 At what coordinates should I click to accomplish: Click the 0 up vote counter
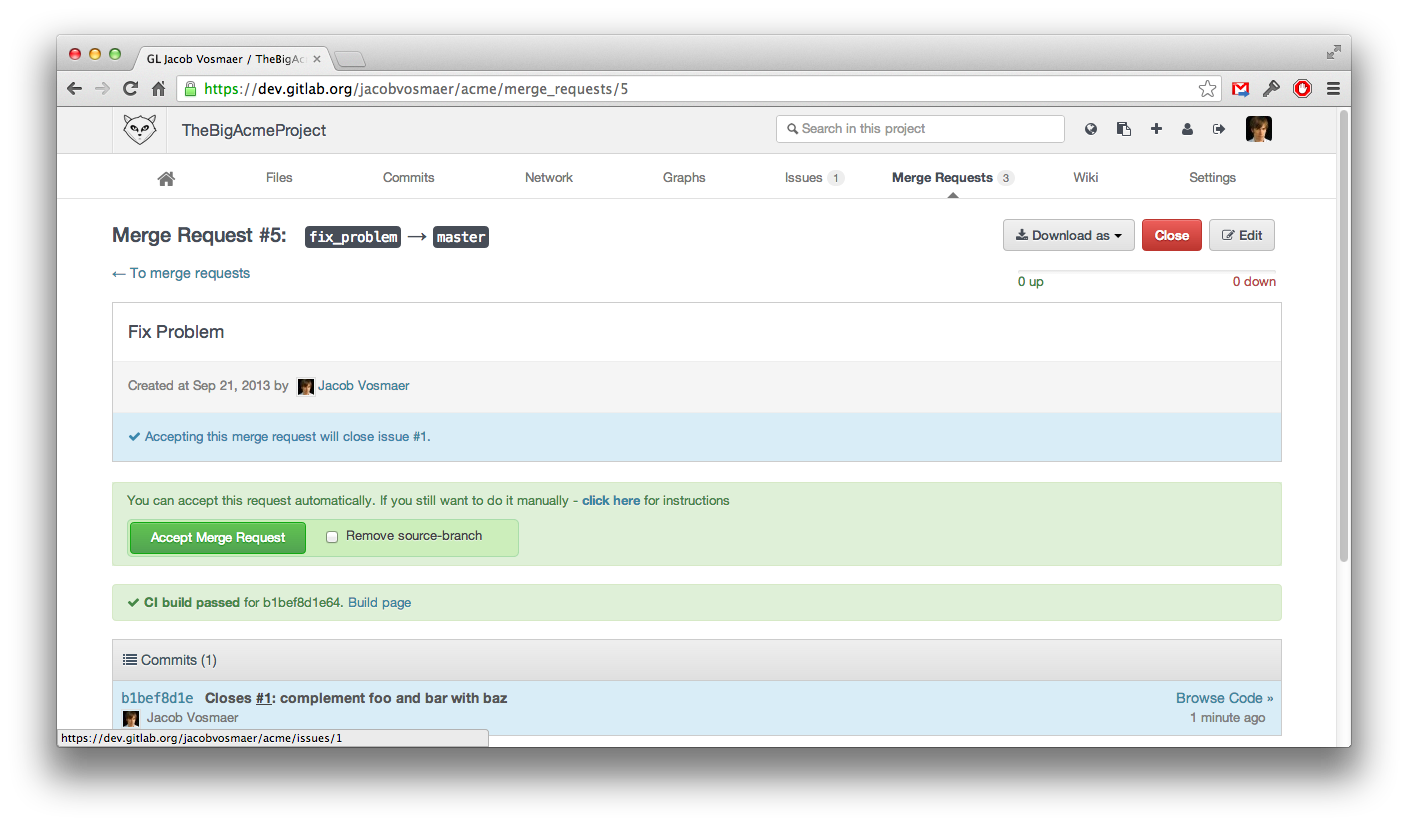coord(1030,281)
